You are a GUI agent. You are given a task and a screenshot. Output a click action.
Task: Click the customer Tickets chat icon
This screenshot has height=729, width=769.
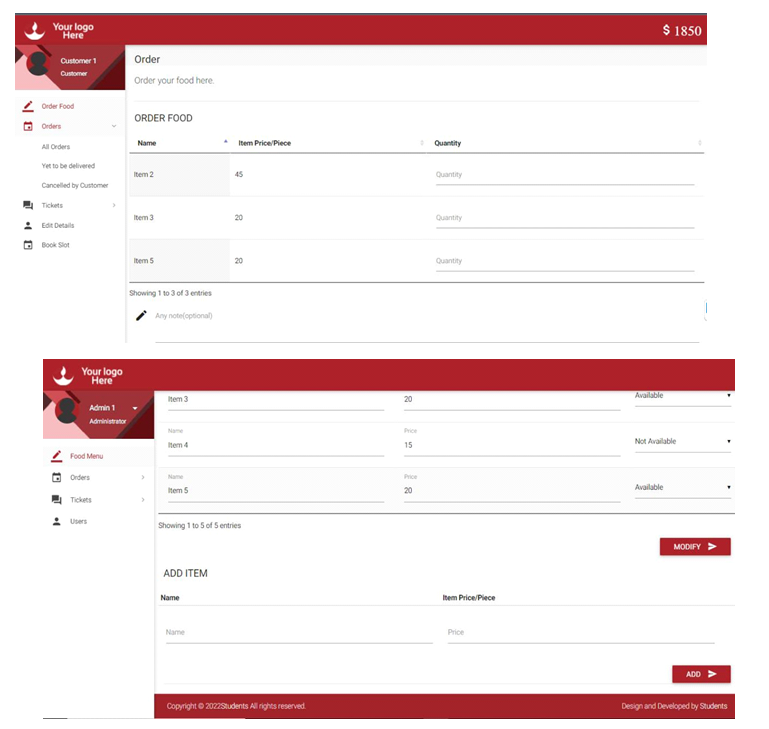28,205
